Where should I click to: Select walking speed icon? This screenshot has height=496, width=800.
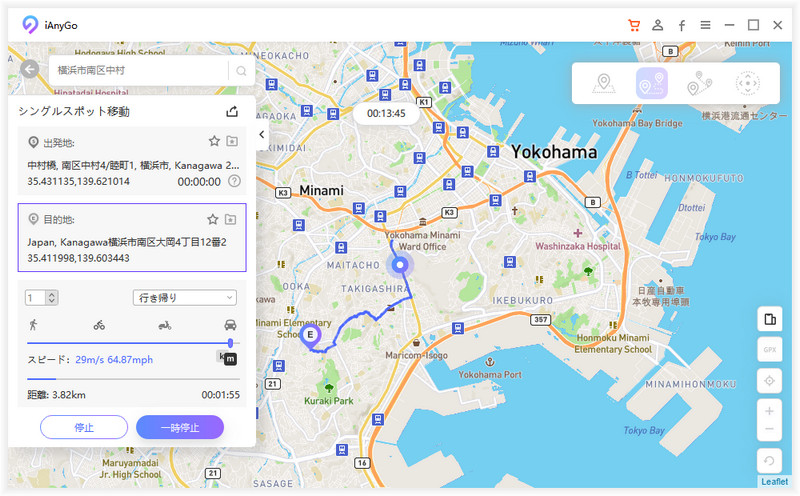[34, 325]
